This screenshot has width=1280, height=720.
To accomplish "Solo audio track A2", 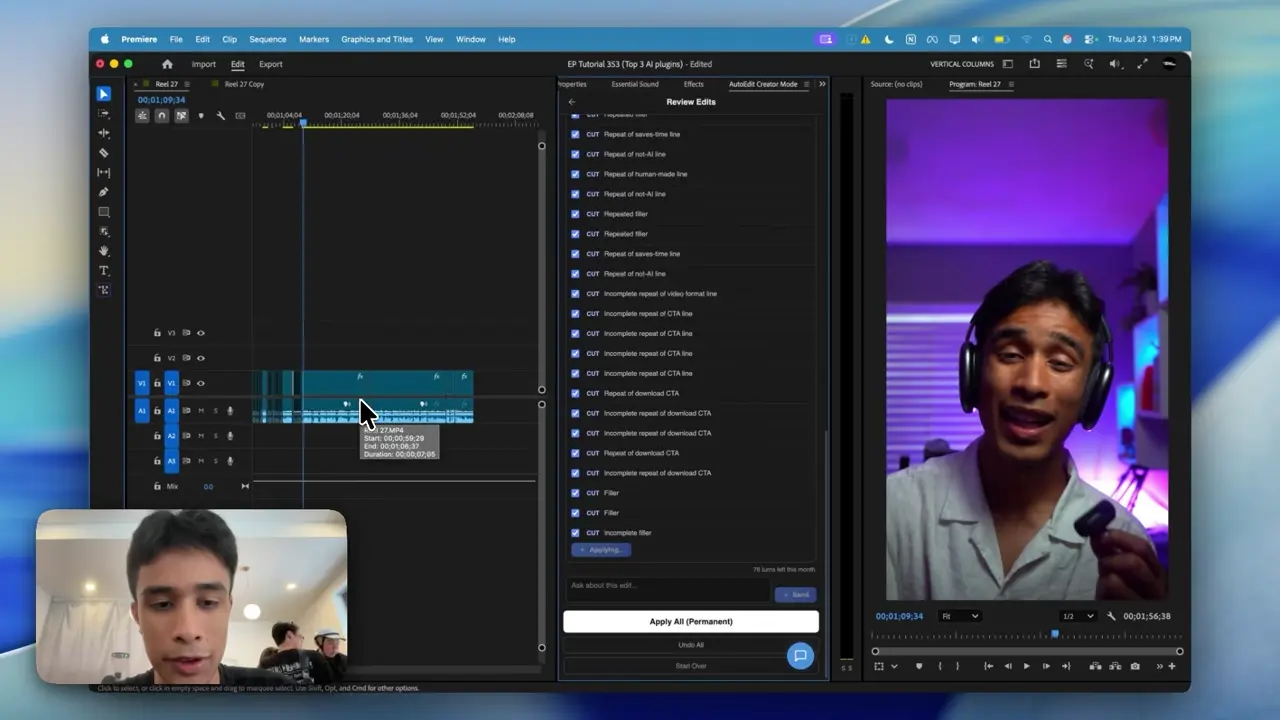I will point(215,436).
